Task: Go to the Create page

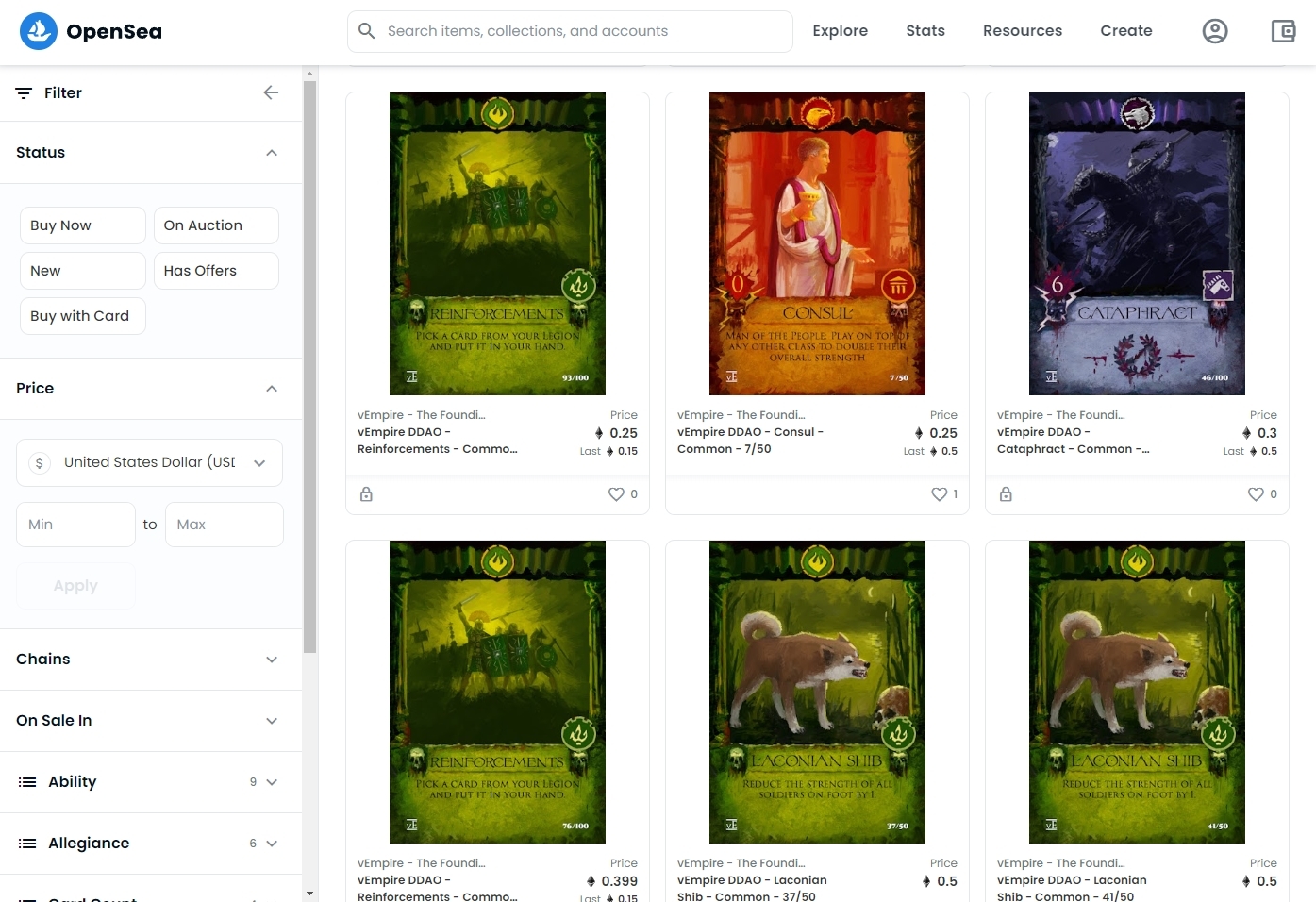Action: point(1126,31)
